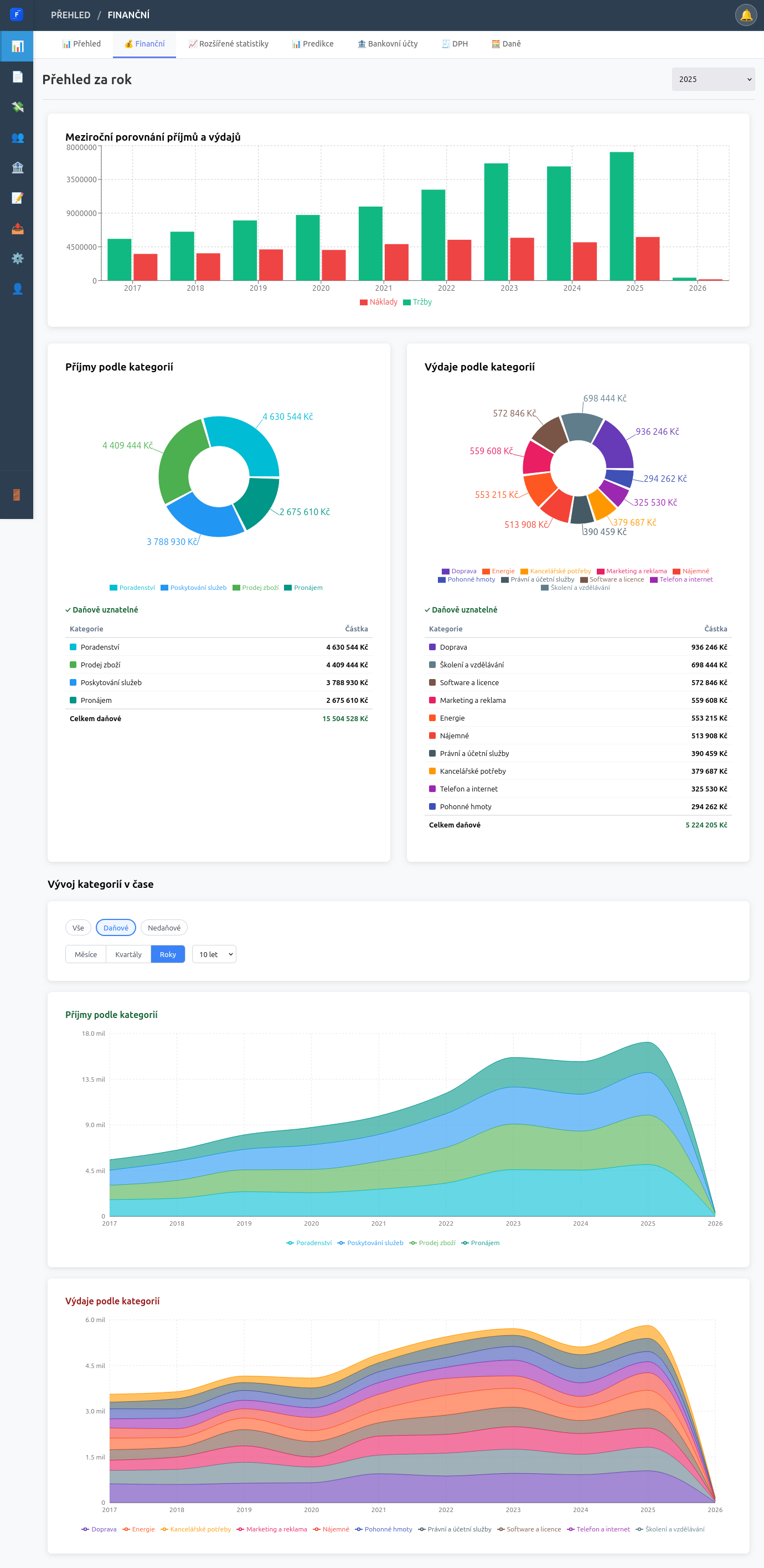Collapse Daňově uznatelné under Výdaje podle kategorií
This screenshot has height=1568, width=764.
click(461, 609)
